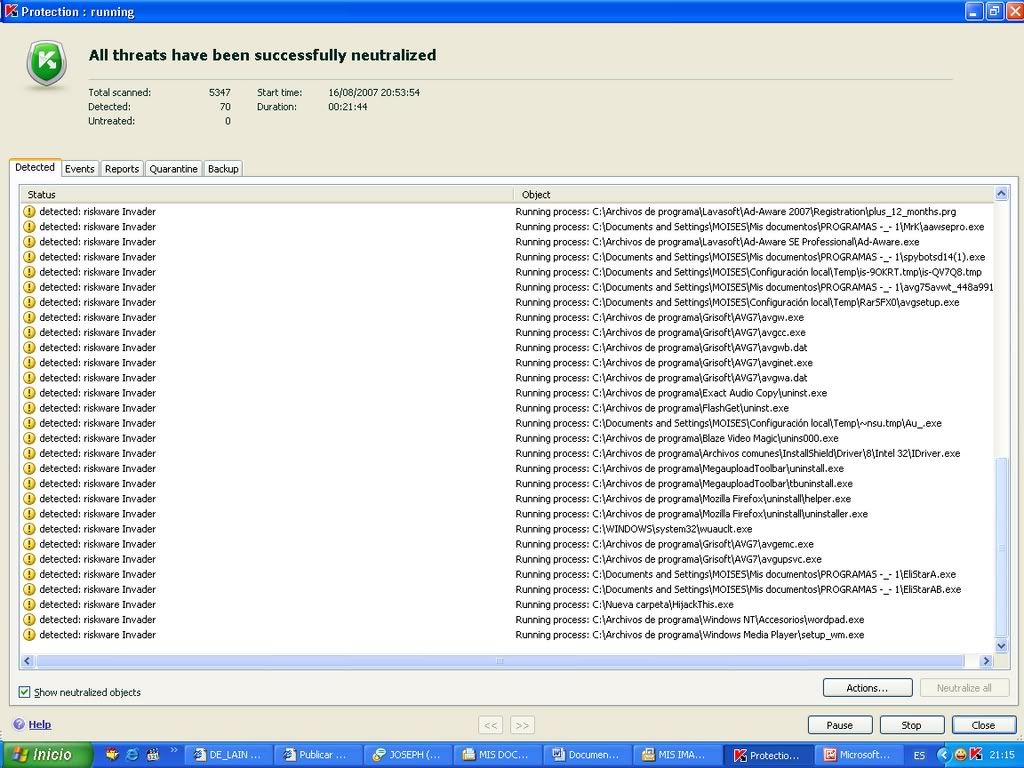Select the alert icon for avgw.exe

pyautogui.click(x=29, y=317)
